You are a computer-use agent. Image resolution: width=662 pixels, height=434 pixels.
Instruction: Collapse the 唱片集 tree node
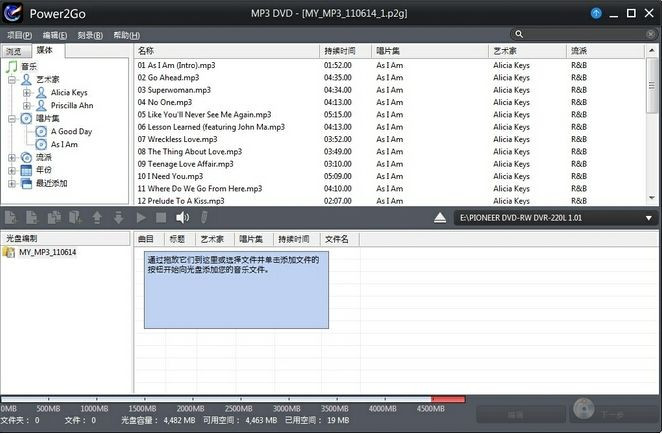(12, 119)
